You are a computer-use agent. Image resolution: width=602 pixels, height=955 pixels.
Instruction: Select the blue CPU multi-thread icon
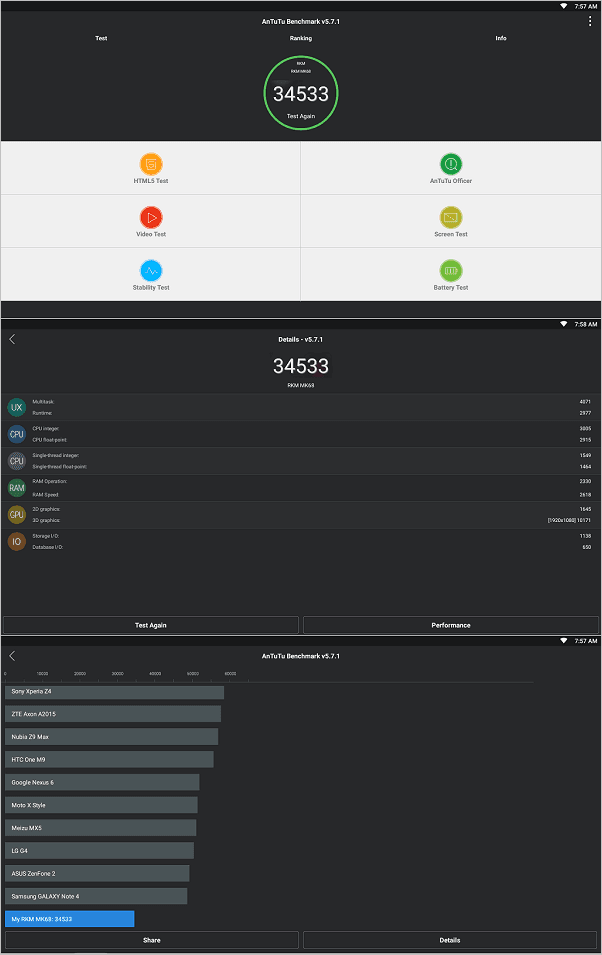pyautogui.click(x=16, y=434)
